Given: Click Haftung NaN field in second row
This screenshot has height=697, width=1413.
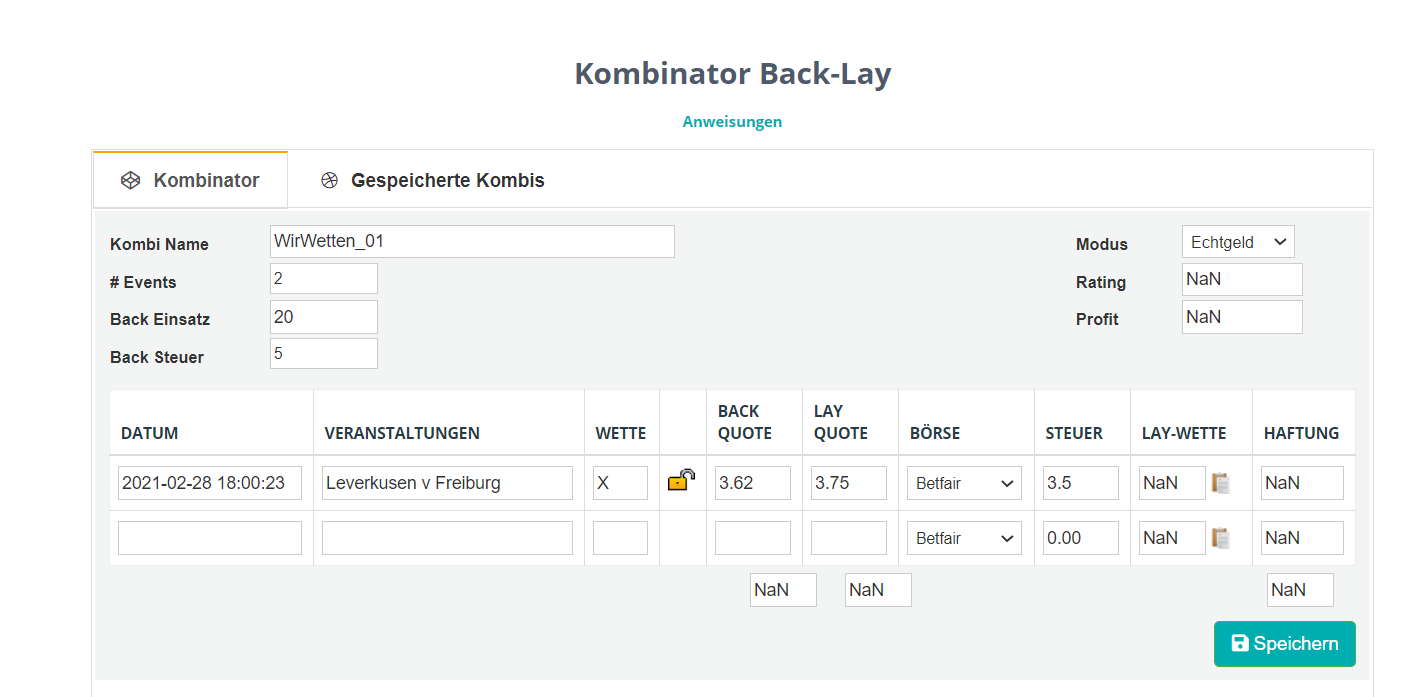Looking at the screenshot, I should tap(1302, 538).
